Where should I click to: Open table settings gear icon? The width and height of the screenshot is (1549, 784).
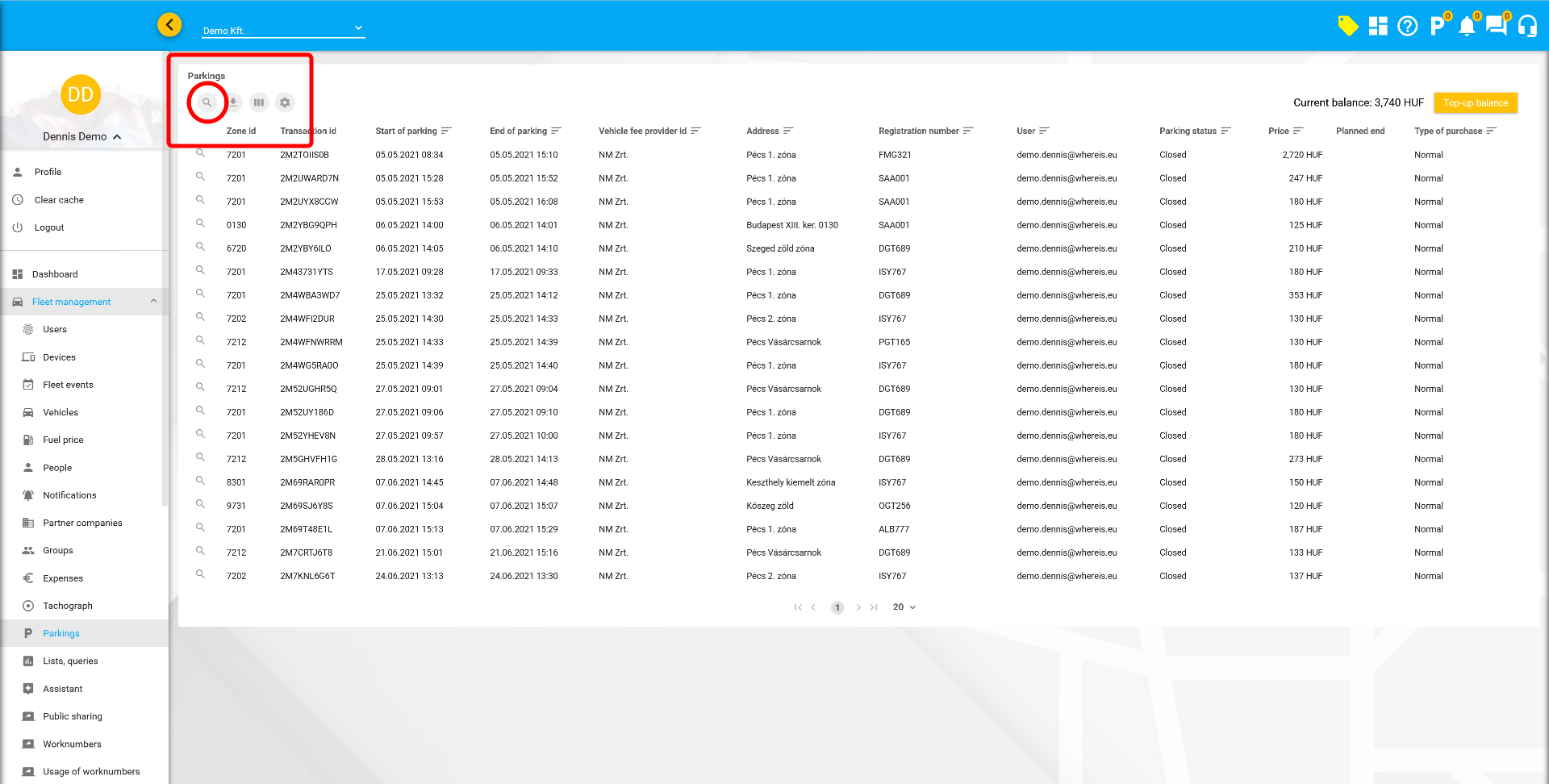pyautogui.click(x=285, y=102)
